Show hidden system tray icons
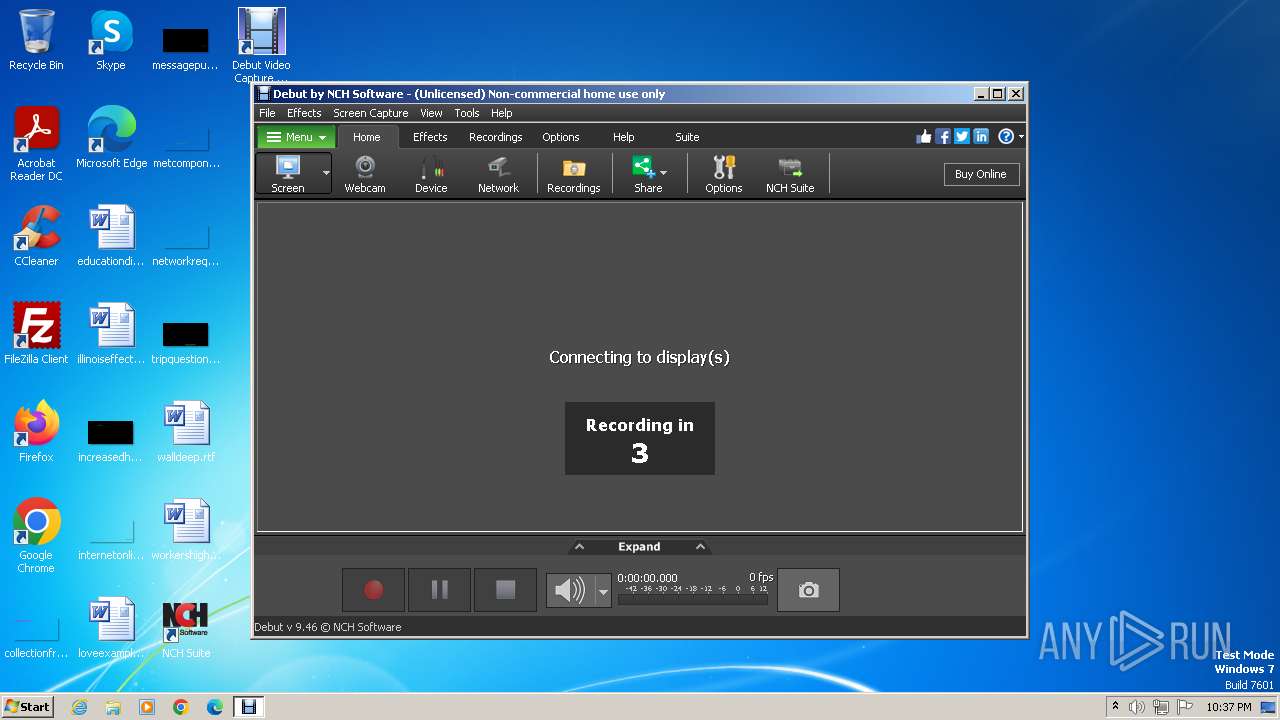The width and height of the screenshot is (1280, 720). click(x=1115, y=707)
